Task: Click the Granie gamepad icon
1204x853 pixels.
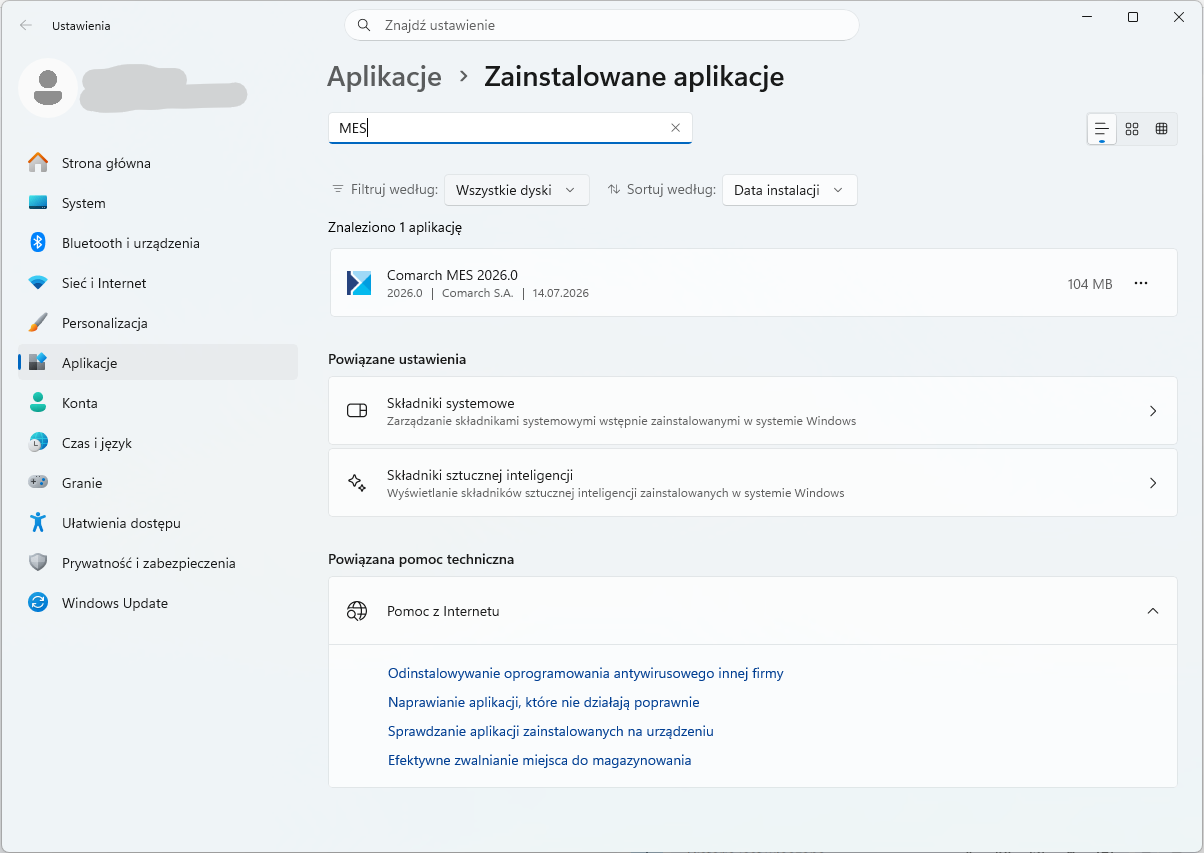Action: (38, 483)
